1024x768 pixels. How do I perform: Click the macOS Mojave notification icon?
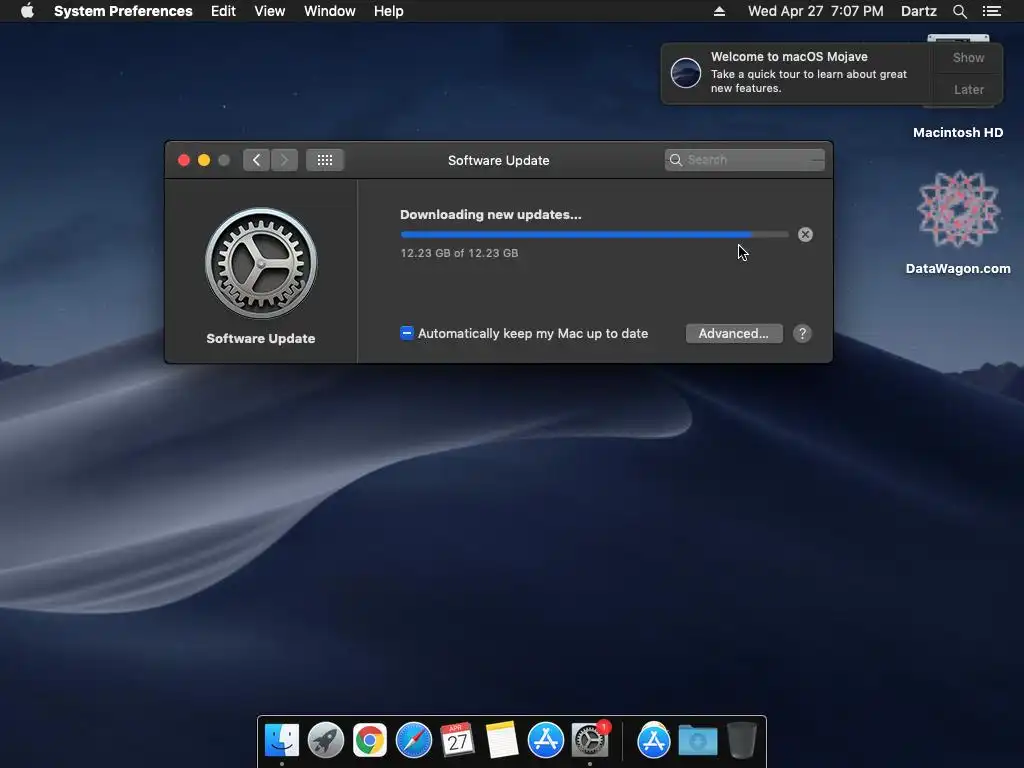[686, 72]
